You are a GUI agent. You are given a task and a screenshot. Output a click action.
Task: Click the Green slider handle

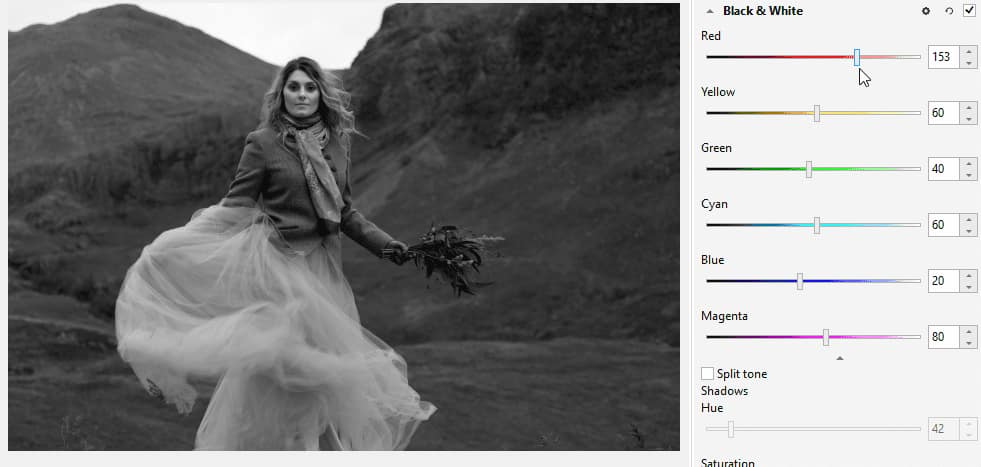pyautogui.click(x=808, y=169)
